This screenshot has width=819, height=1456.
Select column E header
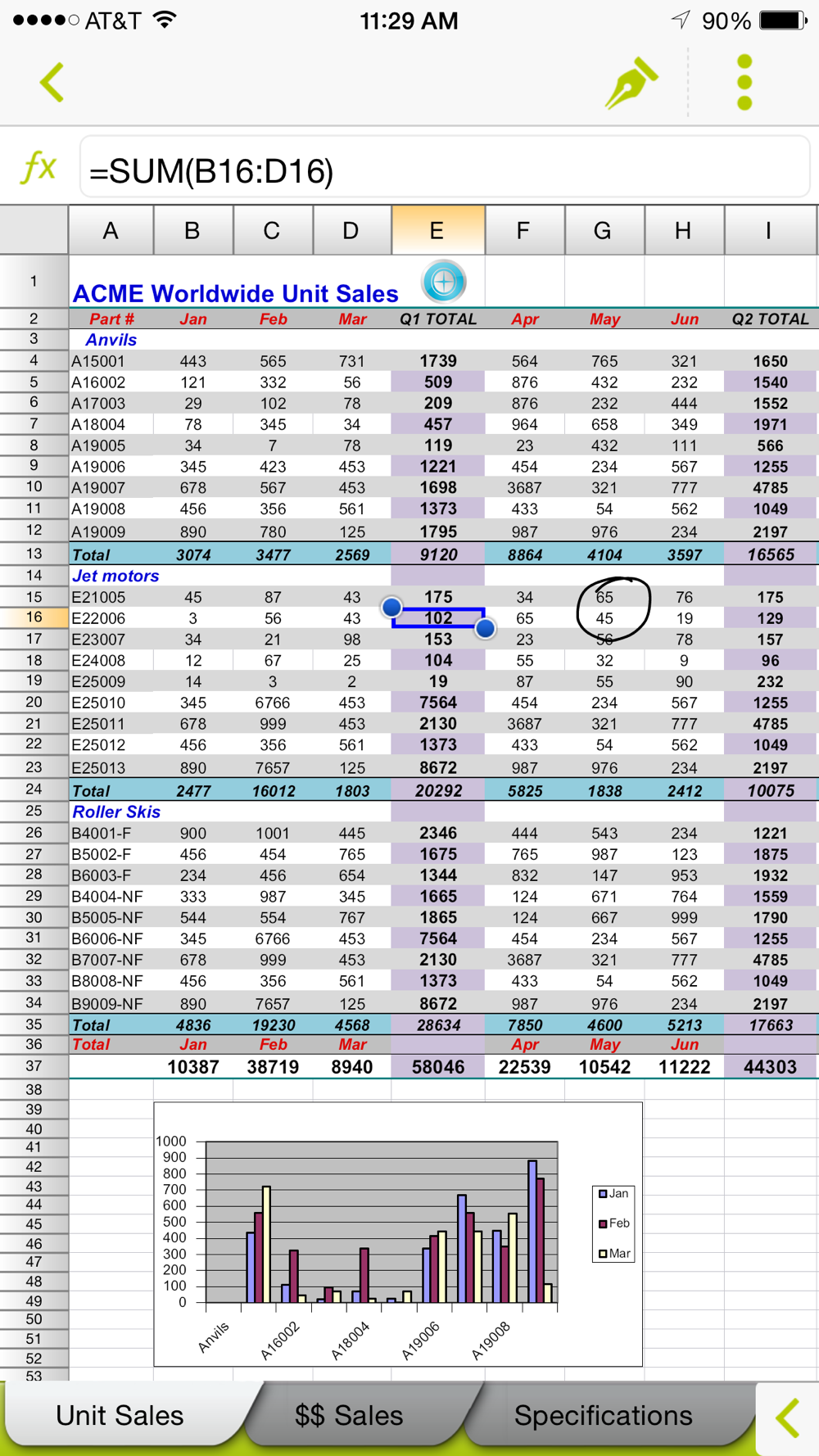click(438, 231)
